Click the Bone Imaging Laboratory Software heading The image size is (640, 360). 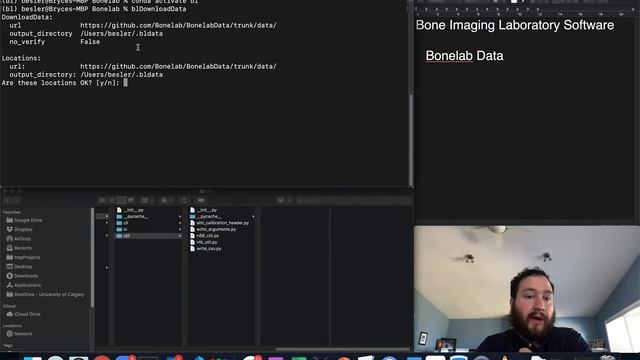point(515,25)
